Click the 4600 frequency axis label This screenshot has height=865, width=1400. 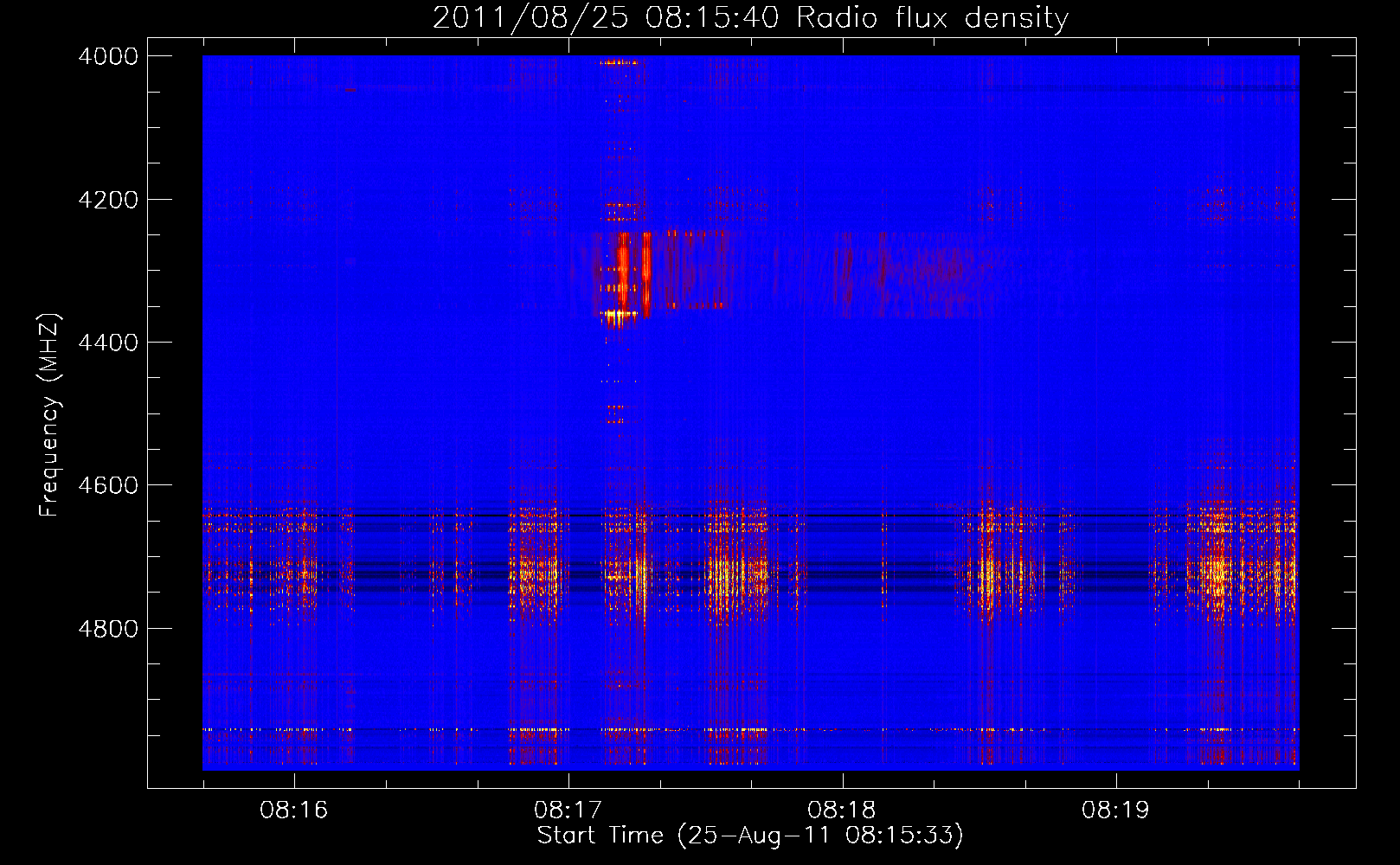coord(108,485)
